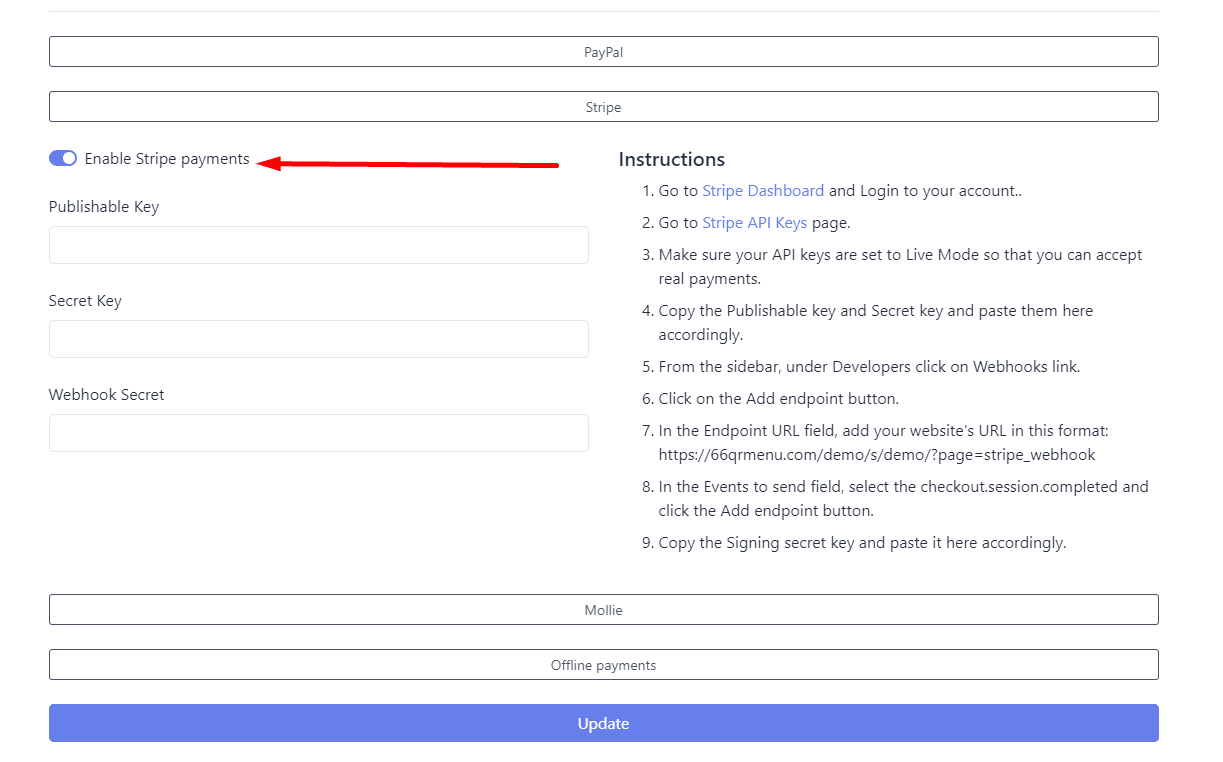This screenshot has height=762, width=1223.
Task: Click the stripe_webhook endpoint URL text
Action: point(876,455)
